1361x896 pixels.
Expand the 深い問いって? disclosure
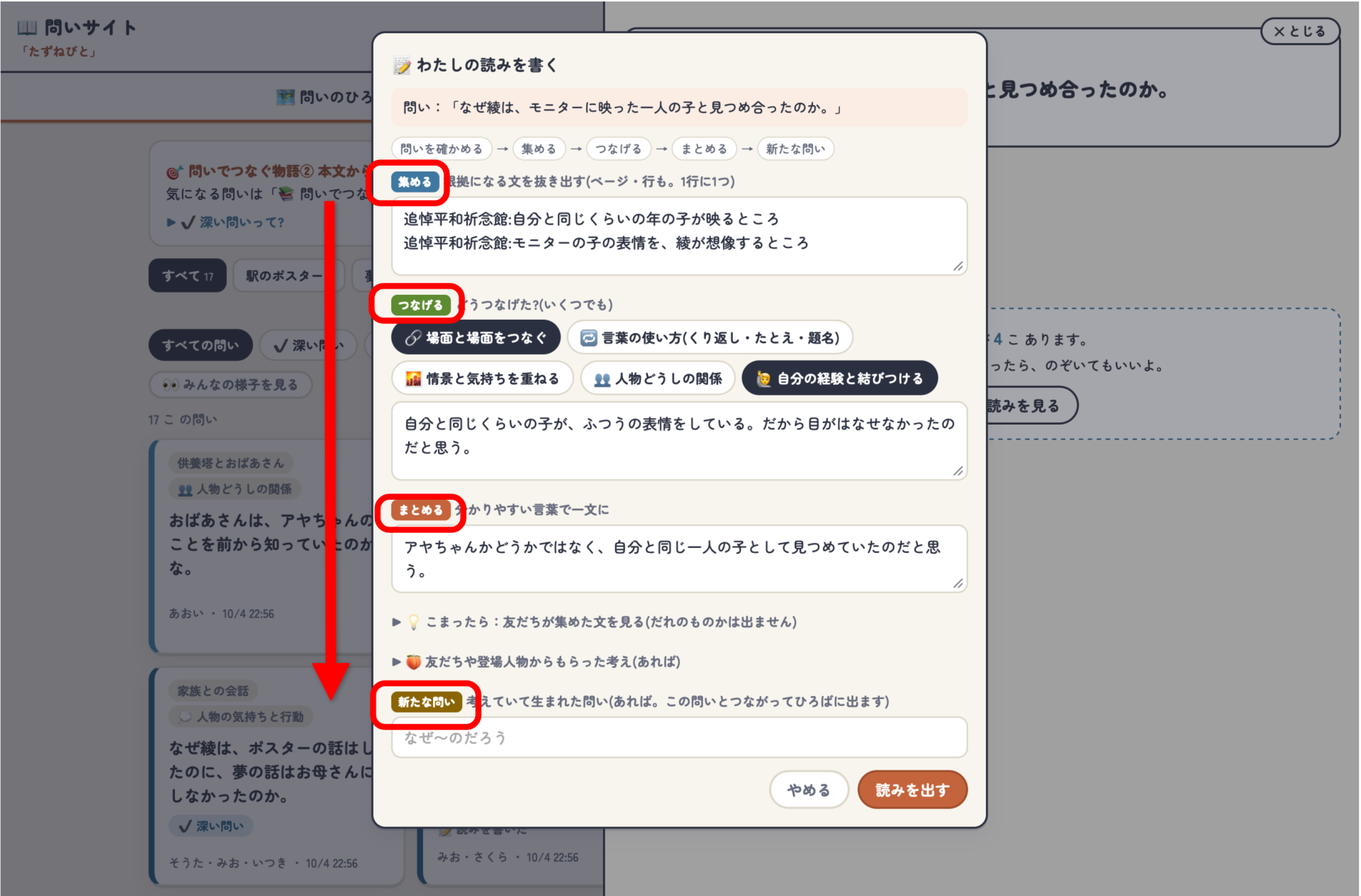click(225, 223)
